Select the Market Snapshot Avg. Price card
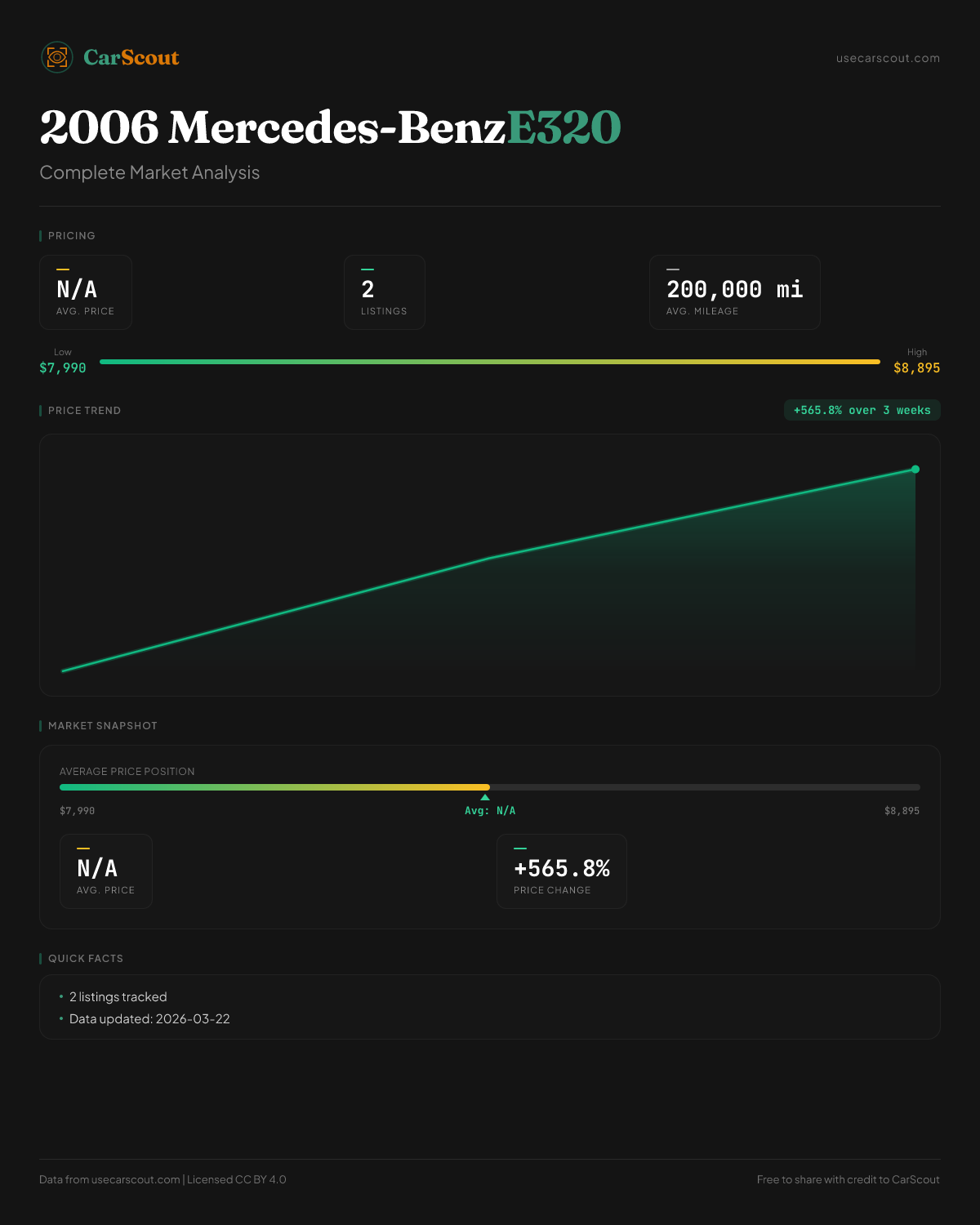980x1225 pixels. tap(106, 871)
